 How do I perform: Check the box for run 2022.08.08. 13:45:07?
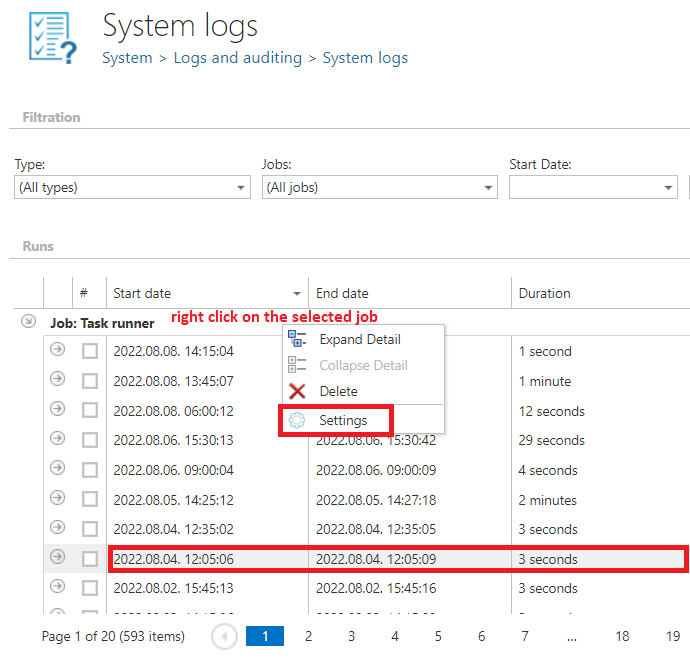tap(90, 381)
